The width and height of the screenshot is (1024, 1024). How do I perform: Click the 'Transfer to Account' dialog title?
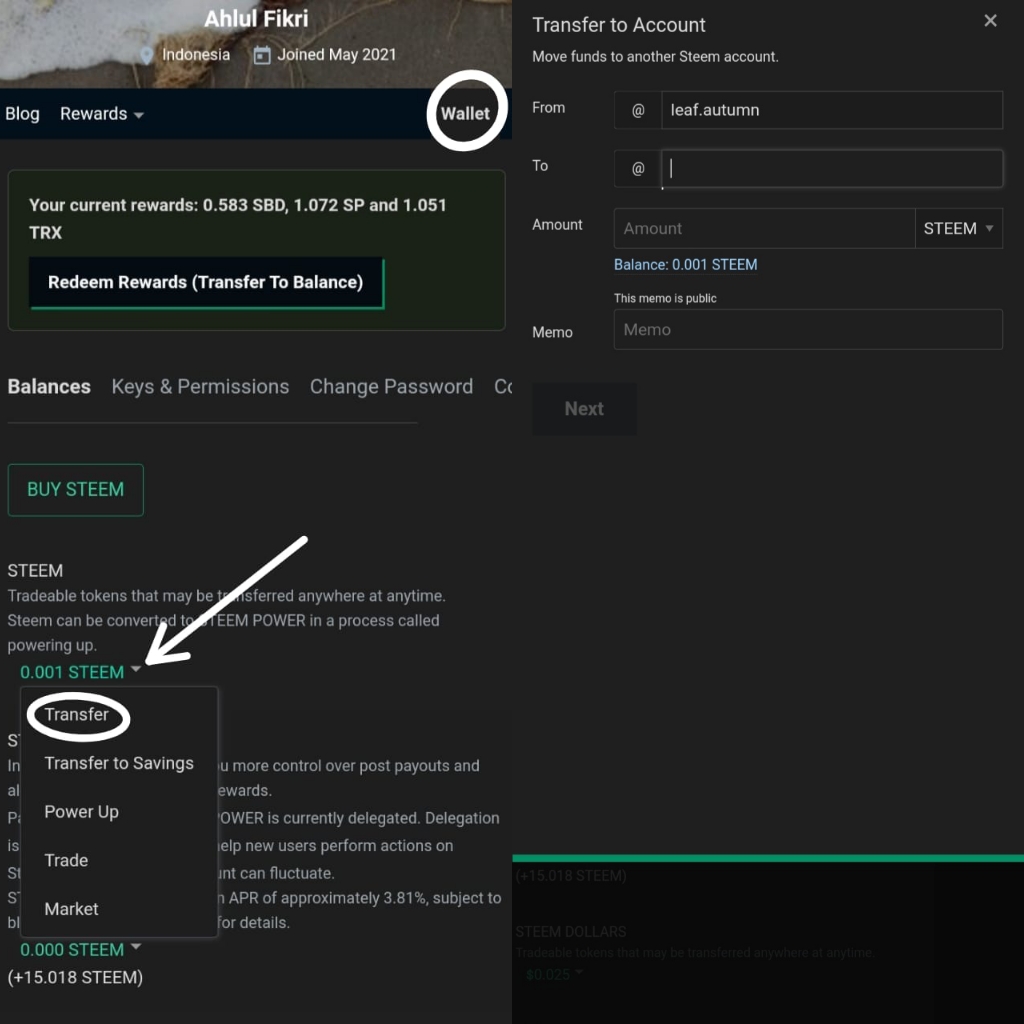coord(618,25)
